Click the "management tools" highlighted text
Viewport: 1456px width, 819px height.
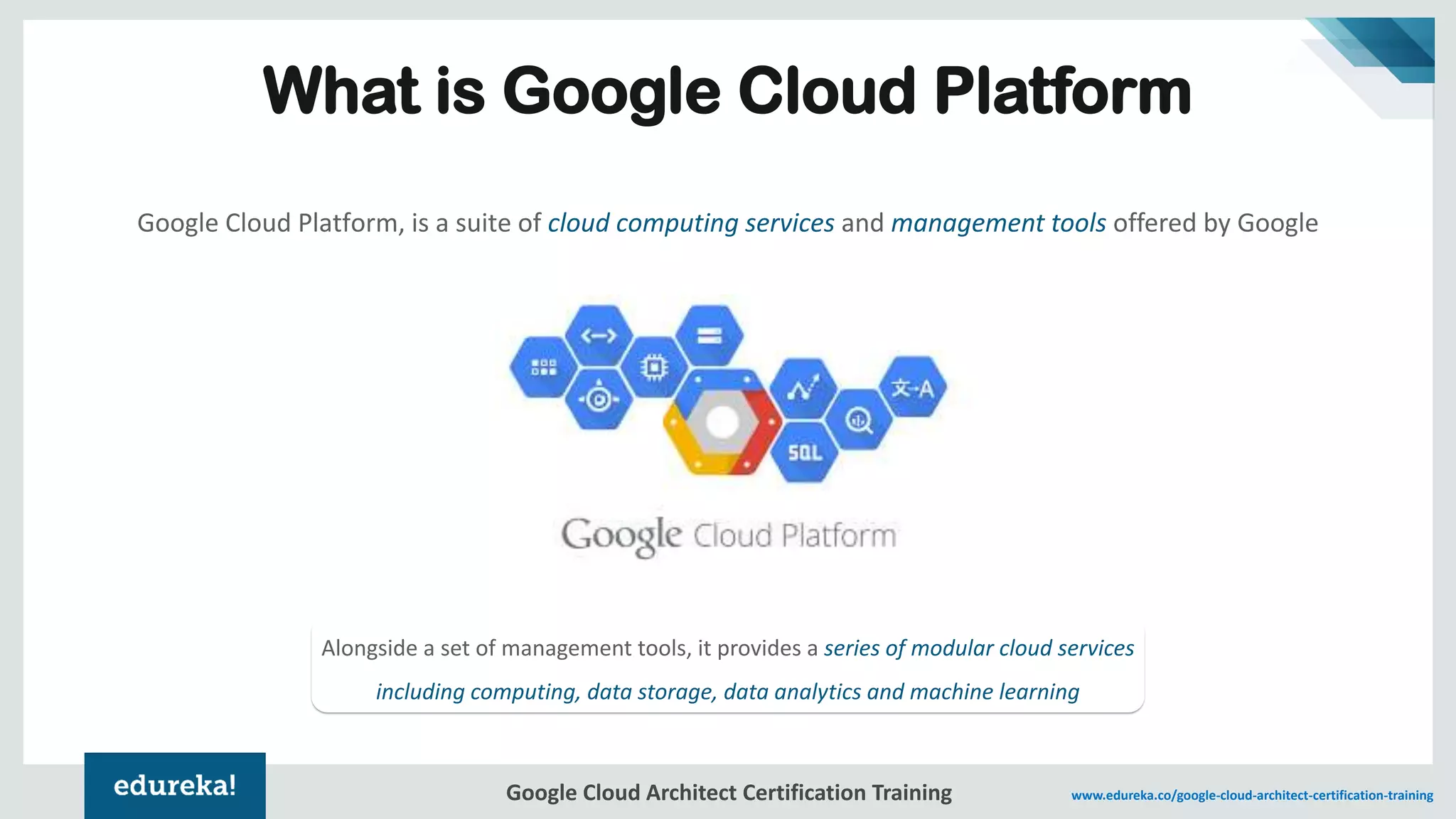pos(998,223)
